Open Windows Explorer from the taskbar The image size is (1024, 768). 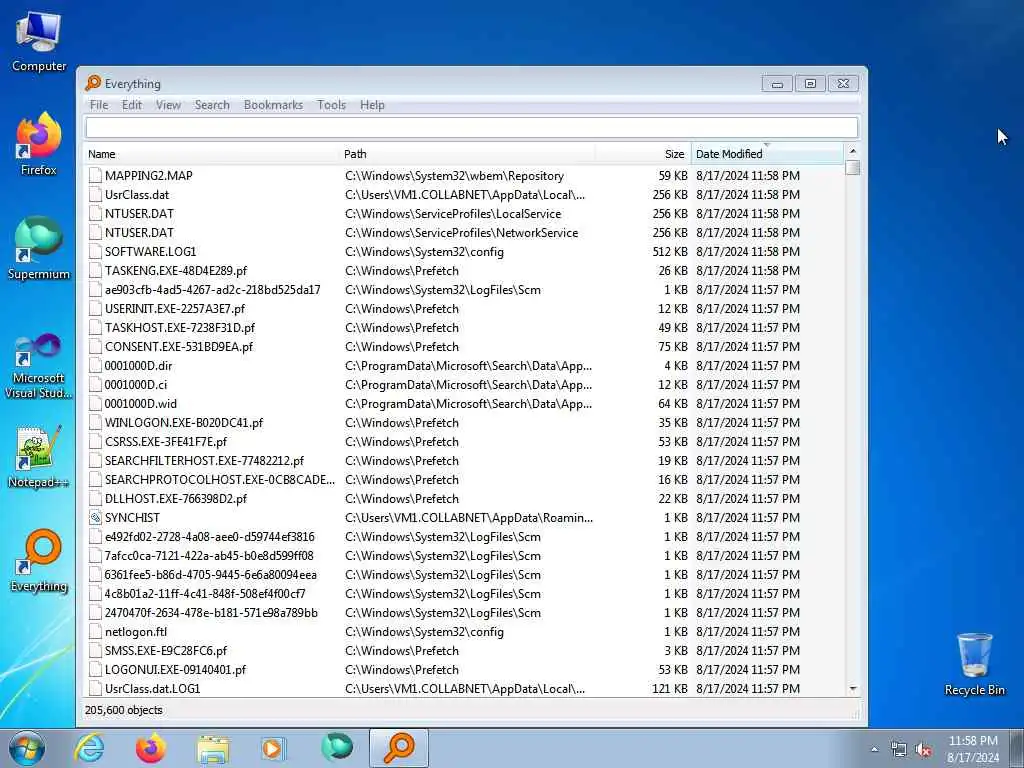tap(214, 748)
